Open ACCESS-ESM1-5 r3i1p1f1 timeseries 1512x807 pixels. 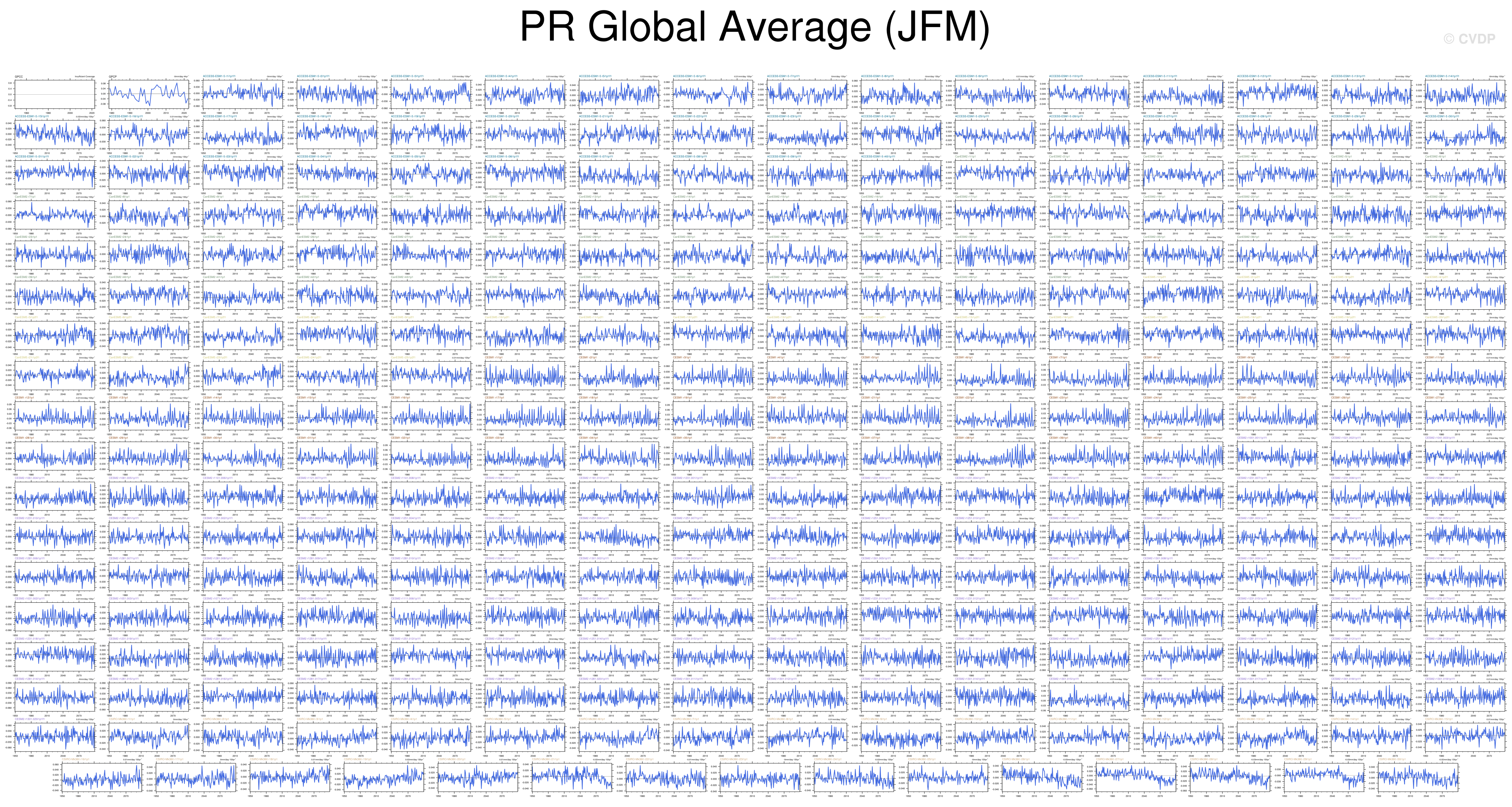431,94
